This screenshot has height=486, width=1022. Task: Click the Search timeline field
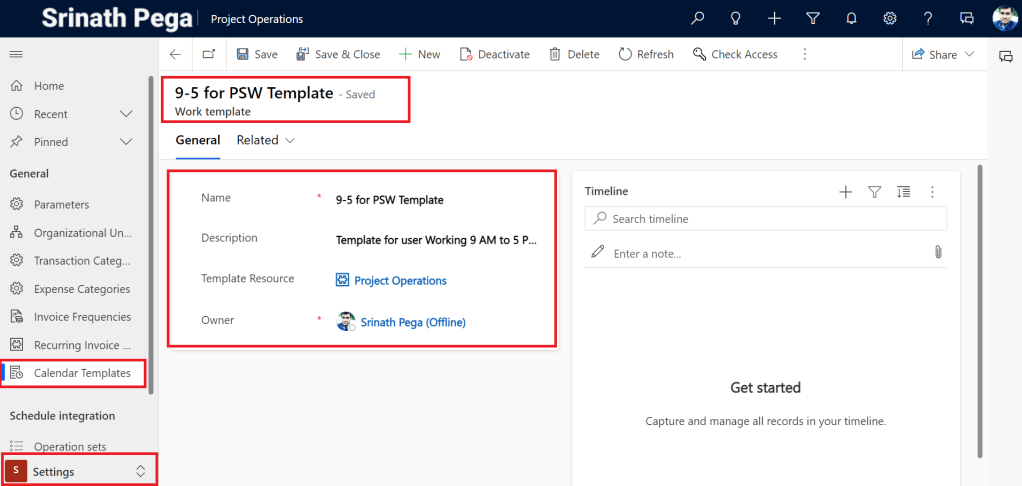point(765,219)
